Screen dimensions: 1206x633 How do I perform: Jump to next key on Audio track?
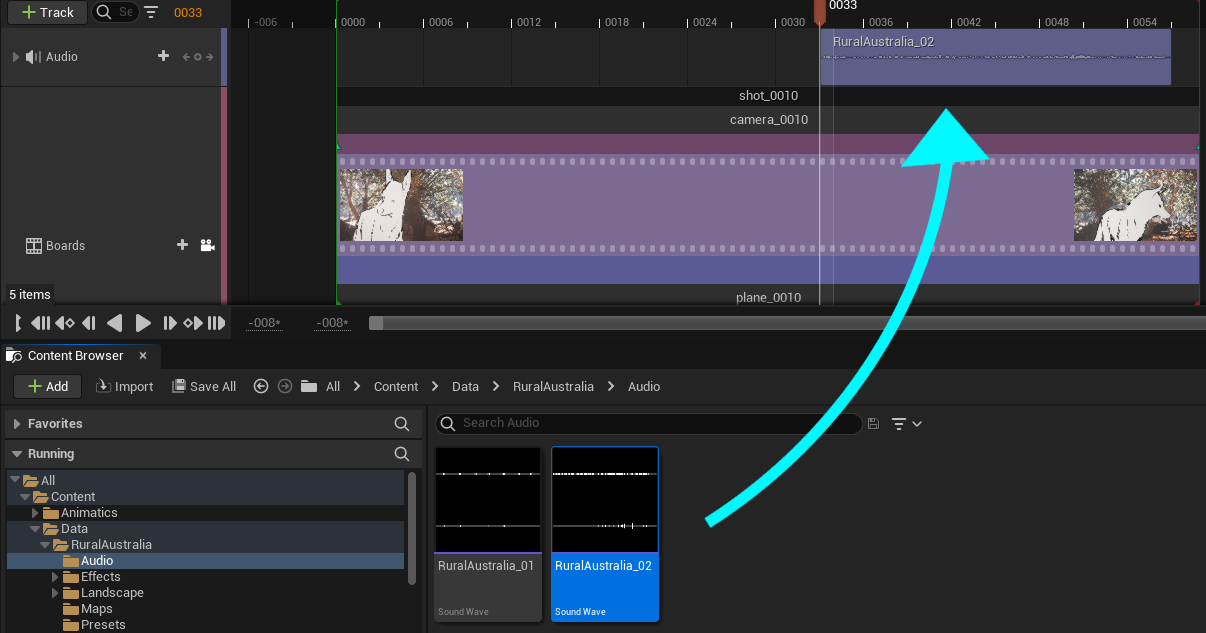pos(209,57)
